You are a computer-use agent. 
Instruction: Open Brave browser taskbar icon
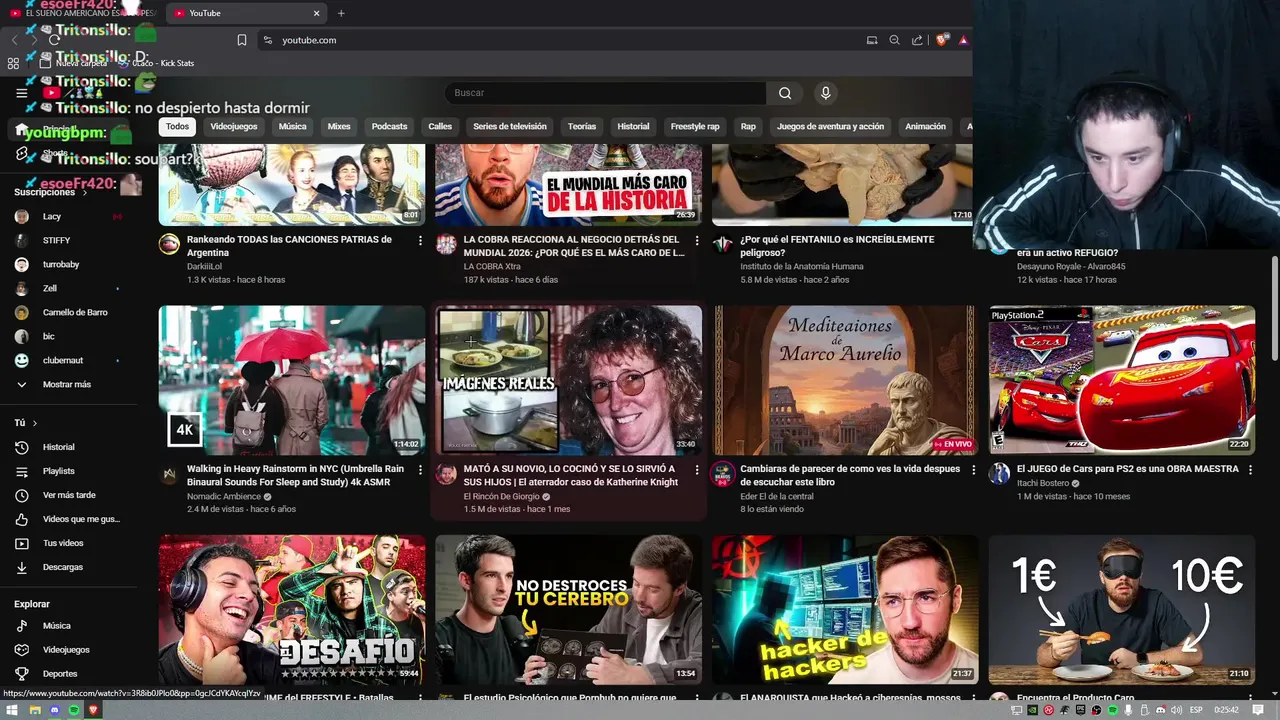94,710
